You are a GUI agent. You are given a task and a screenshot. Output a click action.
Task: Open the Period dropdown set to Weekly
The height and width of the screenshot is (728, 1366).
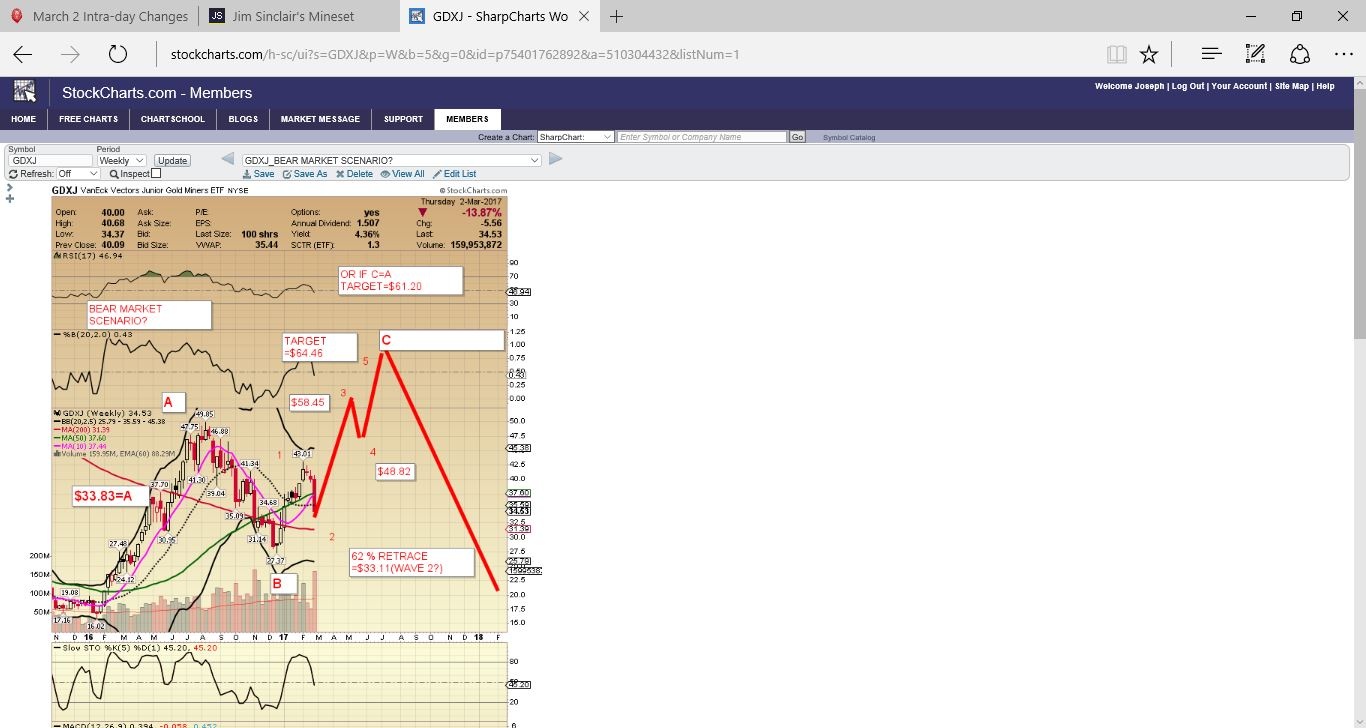pyautogui.click(x=121, y=160)
